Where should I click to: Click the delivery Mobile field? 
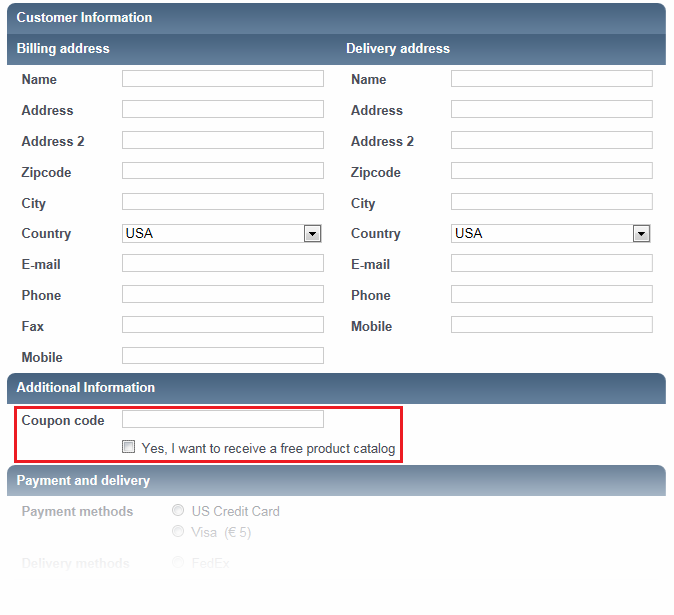[551, 326]
